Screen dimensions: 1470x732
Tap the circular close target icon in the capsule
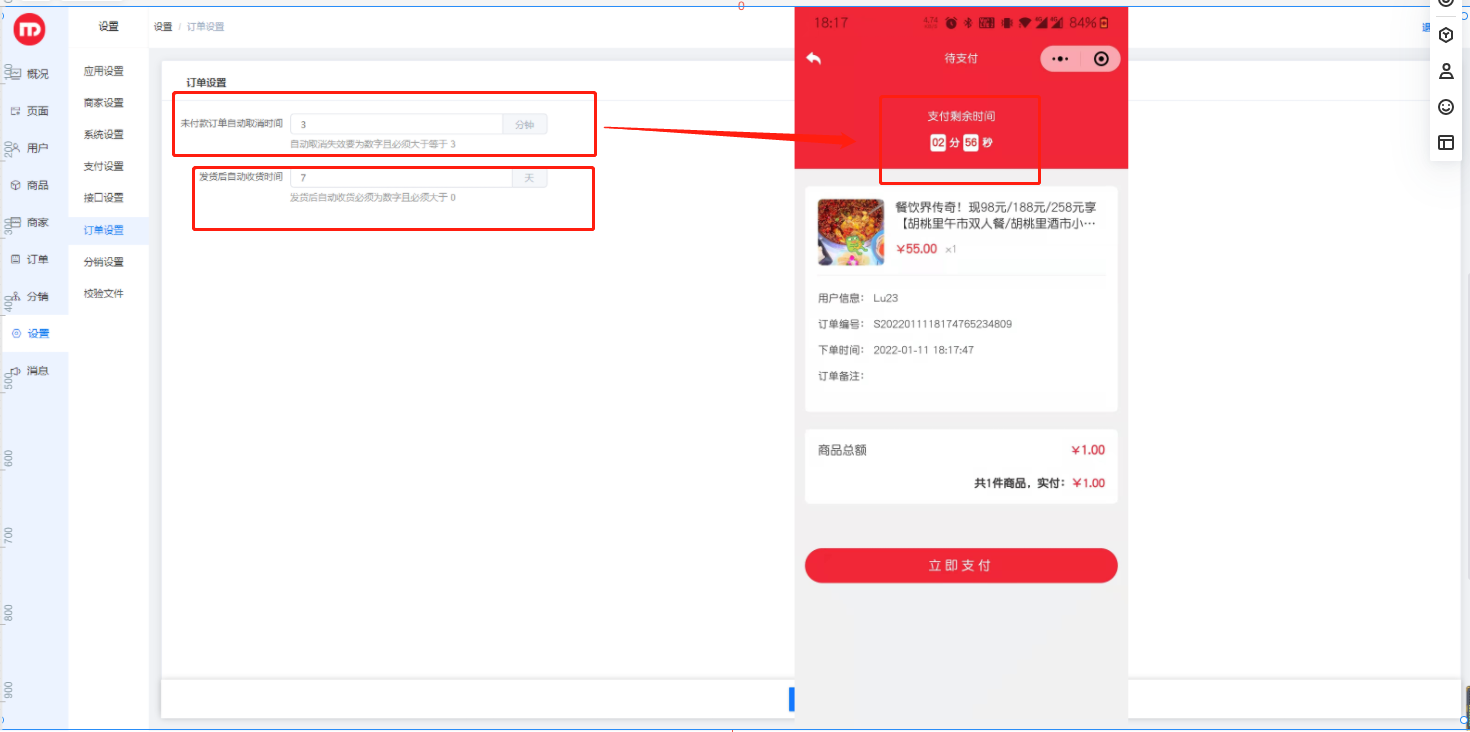[1101, 59]
